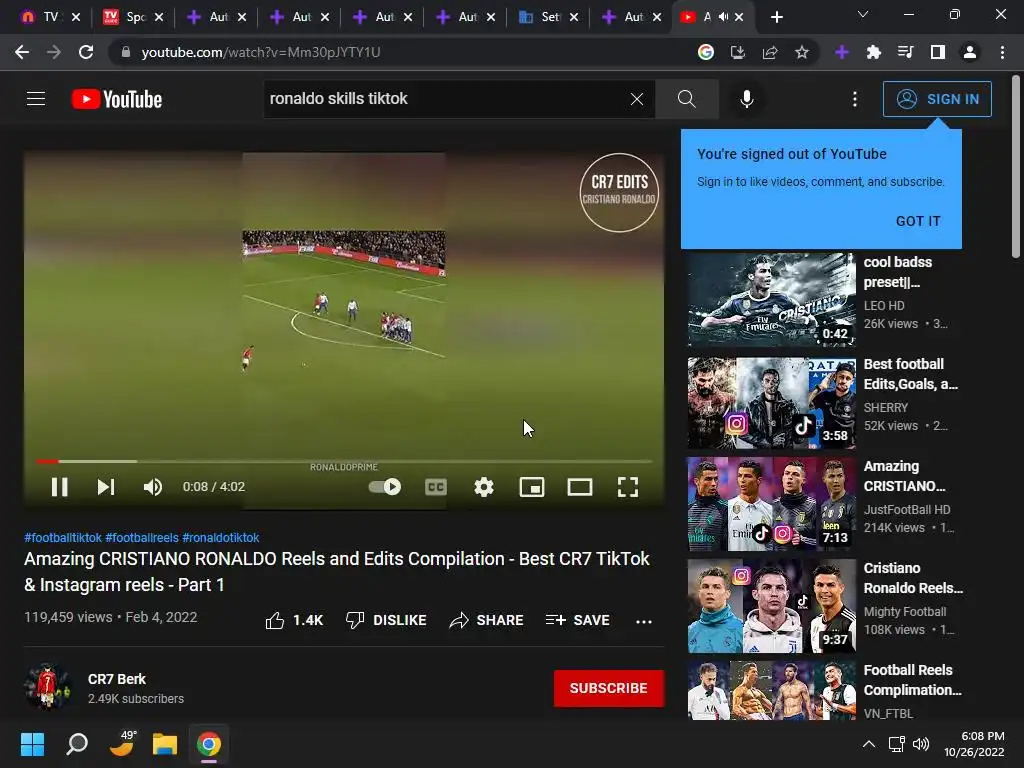Toggle the autoplay switch
1024x768 pixels.
[385, 487]
